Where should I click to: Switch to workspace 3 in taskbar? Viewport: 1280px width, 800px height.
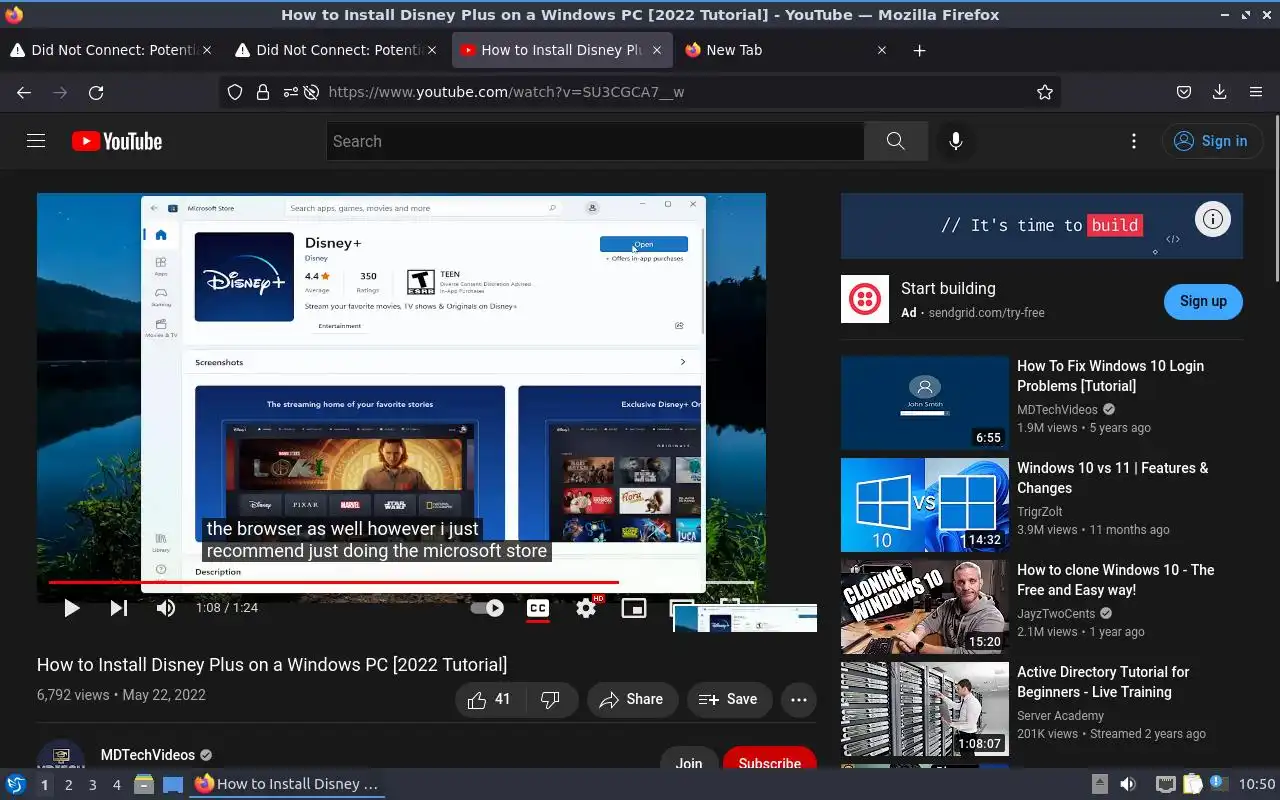[x=92, y=785]
